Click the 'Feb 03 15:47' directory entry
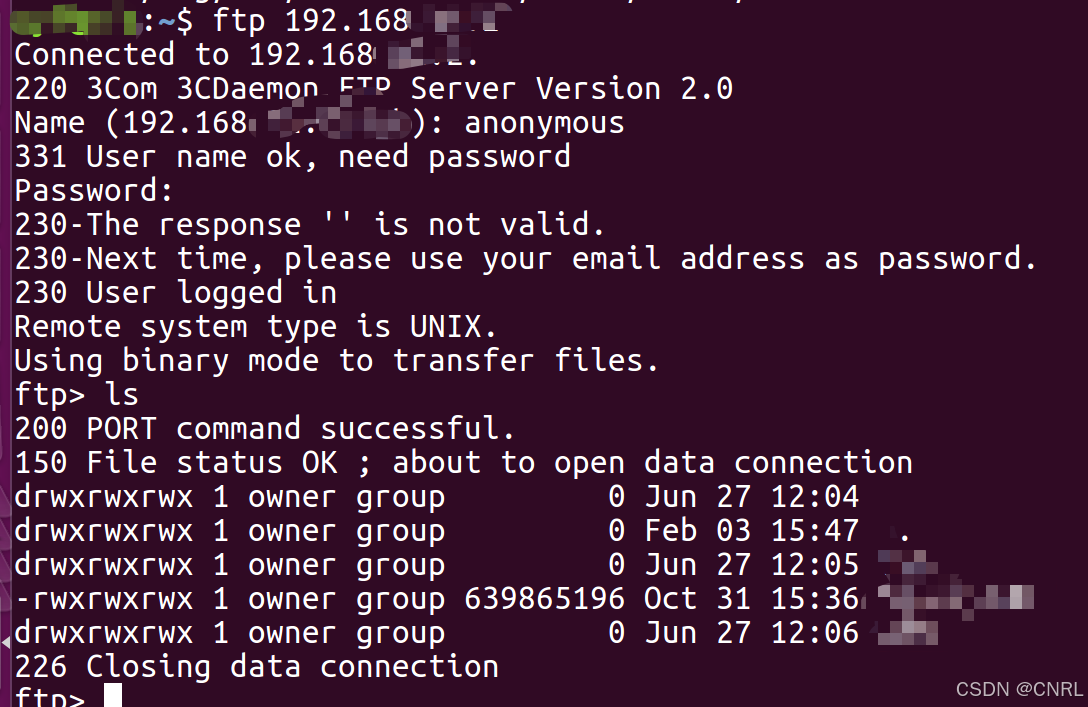Viewport: 1088px width, 707px height. click(751, 531)
